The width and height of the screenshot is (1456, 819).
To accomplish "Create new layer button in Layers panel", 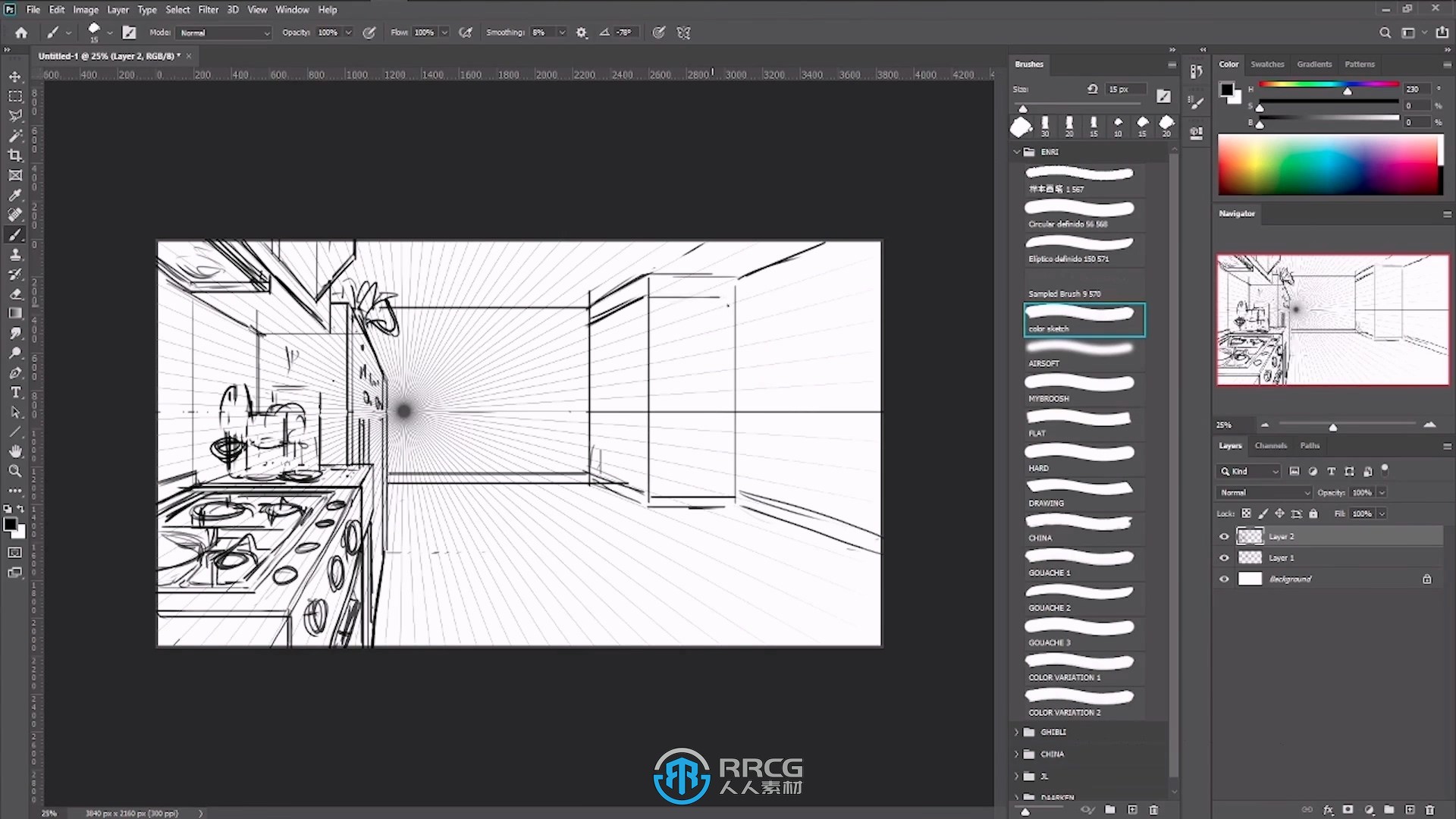I will (1410, 809).
